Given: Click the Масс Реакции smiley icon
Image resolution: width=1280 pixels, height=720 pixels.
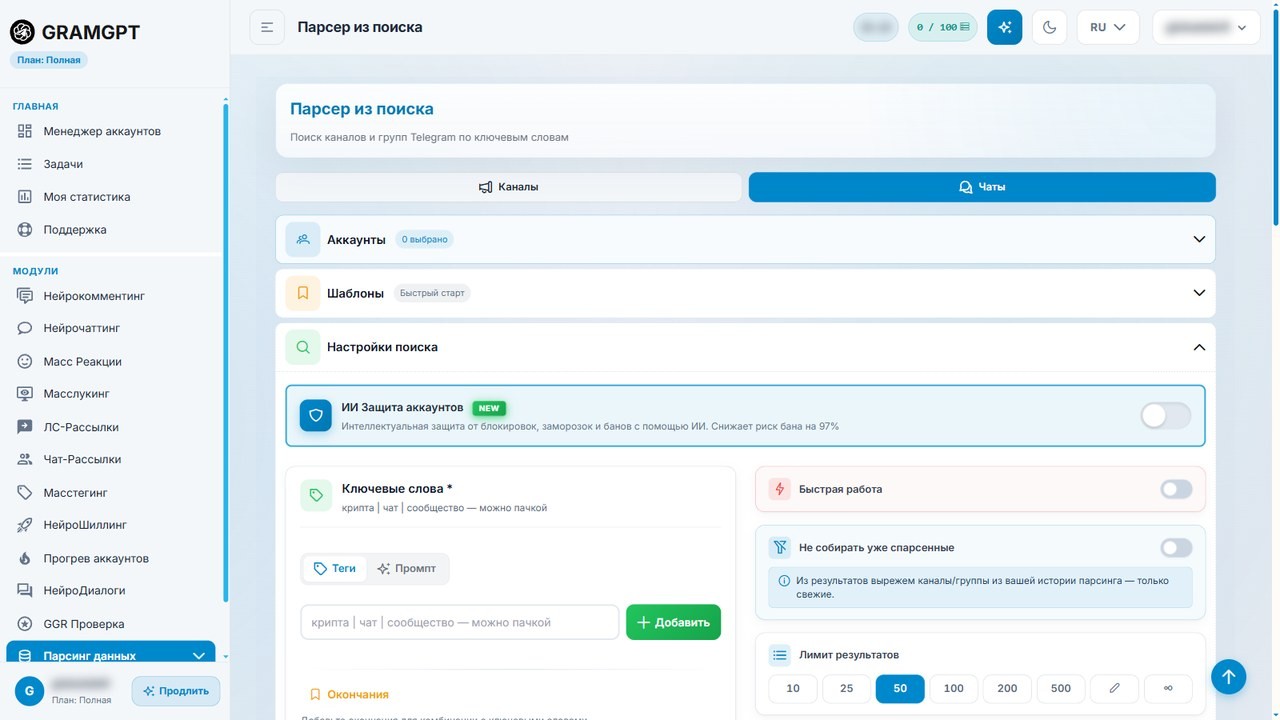Looking at the screenshot, I should [25, 361].
